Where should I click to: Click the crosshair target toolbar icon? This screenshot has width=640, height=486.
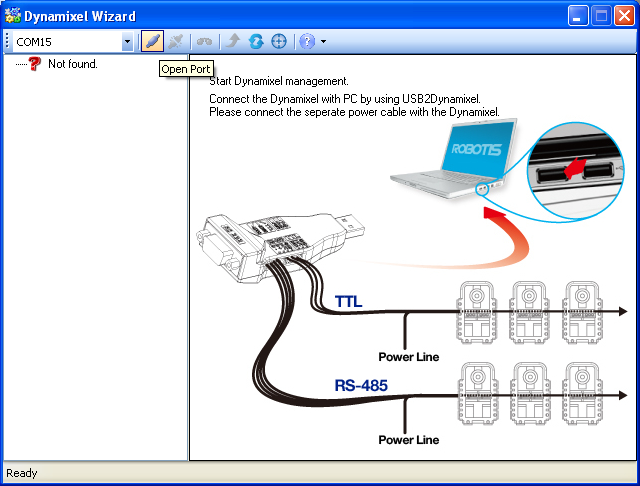pos(279,41)
